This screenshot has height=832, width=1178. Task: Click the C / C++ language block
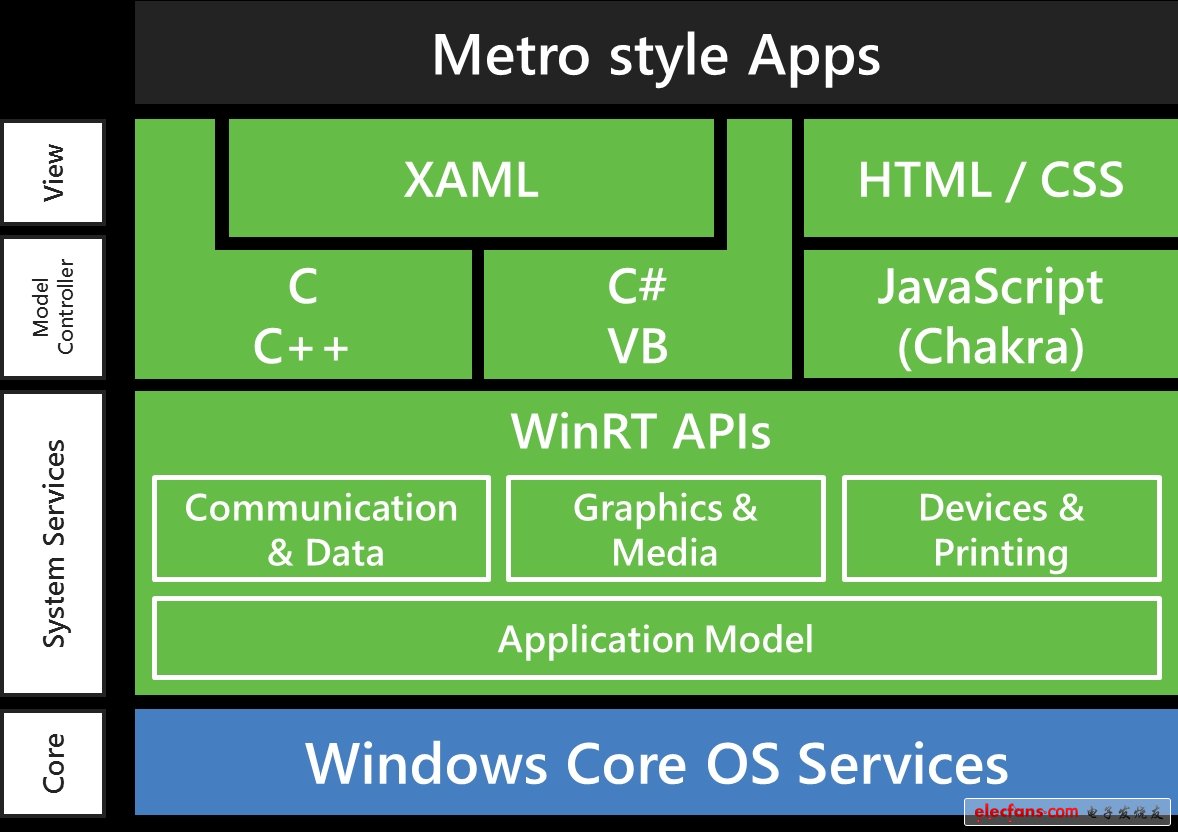coord(300,315)
